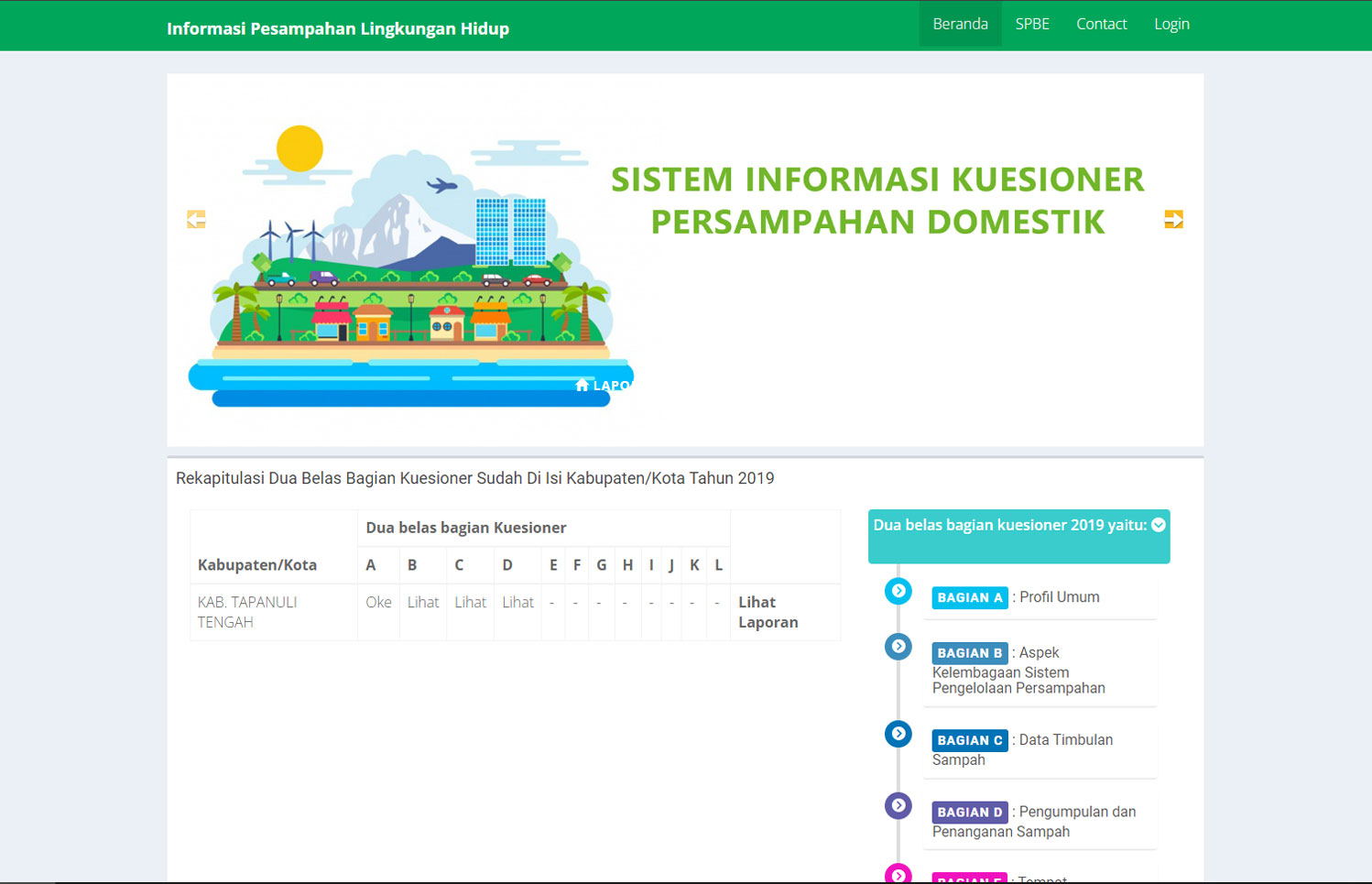Open the SPBE menu item
This screenshot has width=1372, height=884.
pyautogui.click(x=1032, y=24)
